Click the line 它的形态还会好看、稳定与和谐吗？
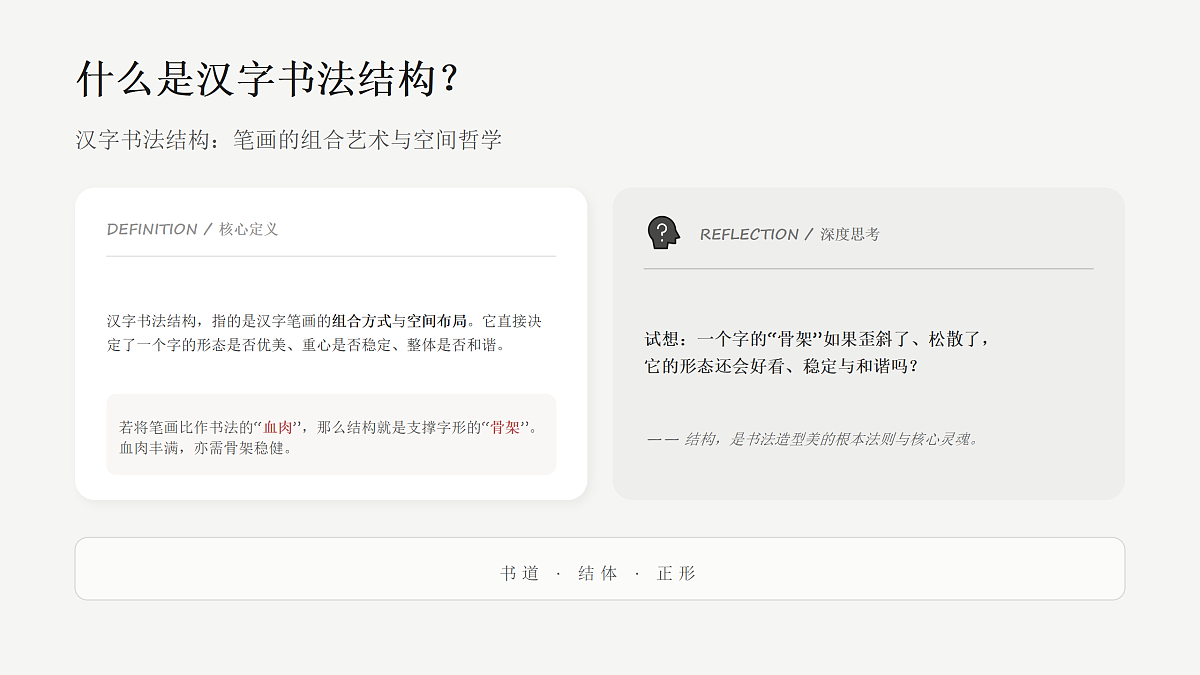The width and height of the screenshot is (1200, 675). [781, 366]
